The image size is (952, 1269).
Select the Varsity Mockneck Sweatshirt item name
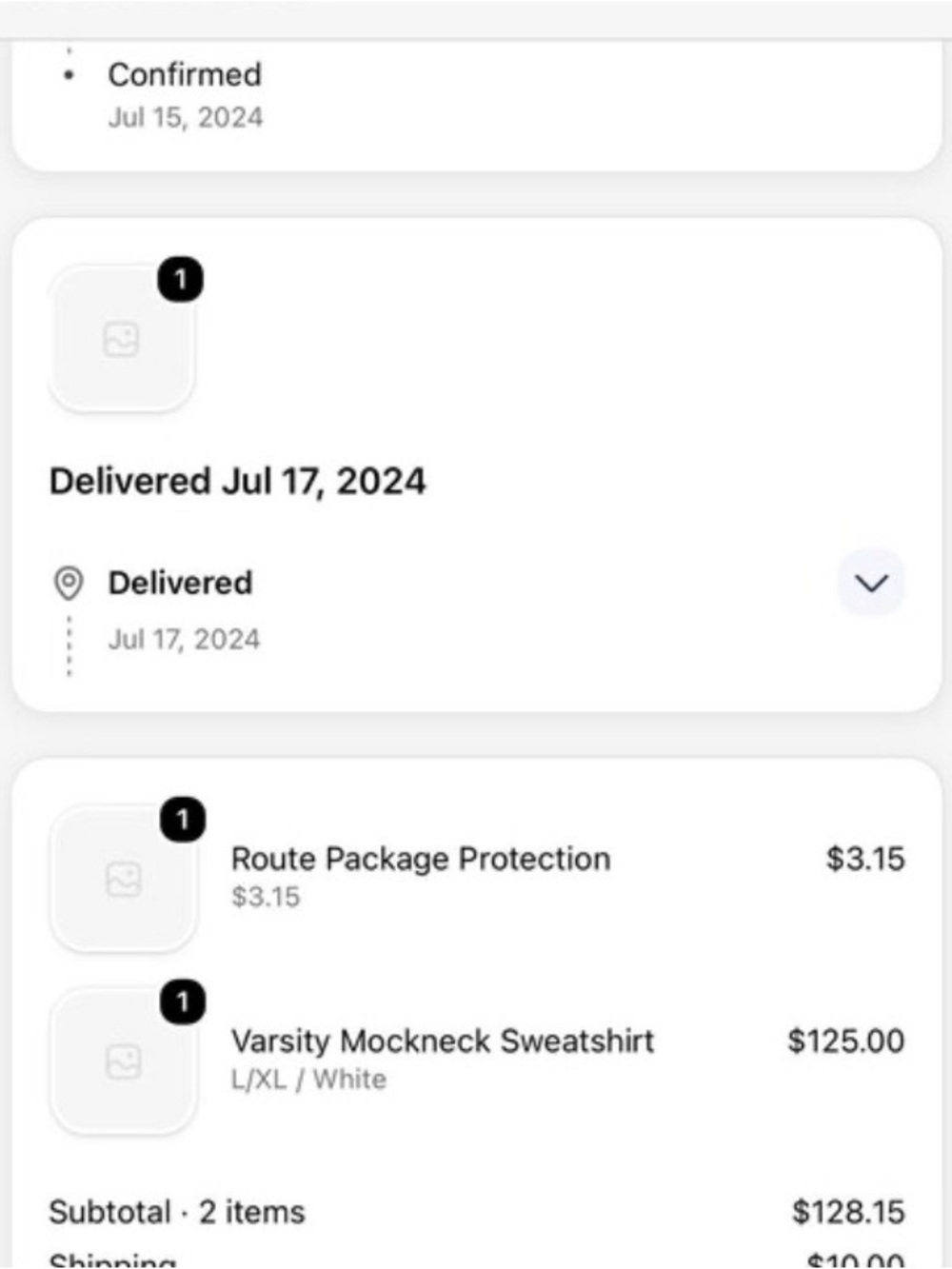point(443,1041)
